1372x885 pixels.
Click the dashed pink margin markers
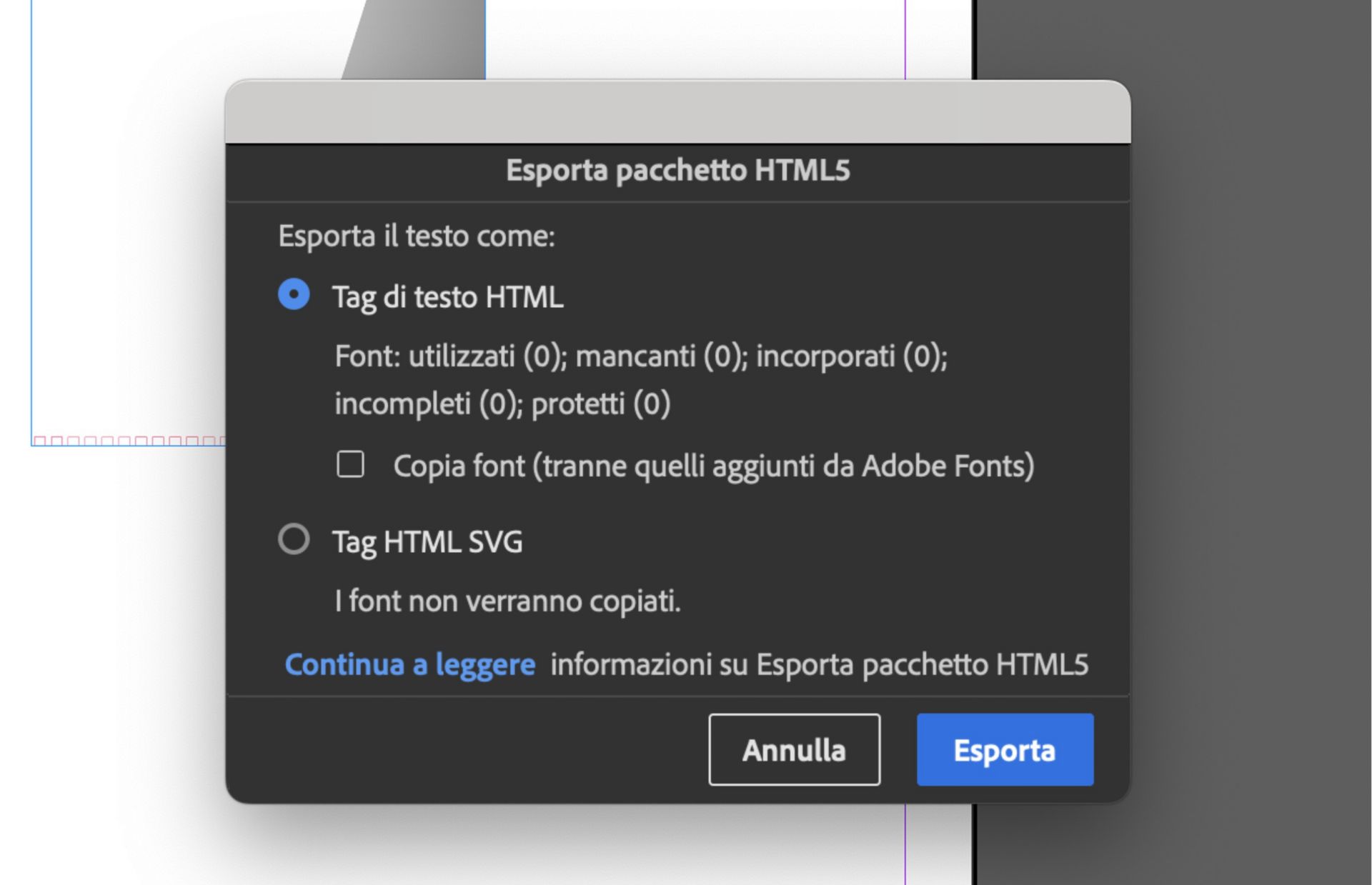(129, 441)
